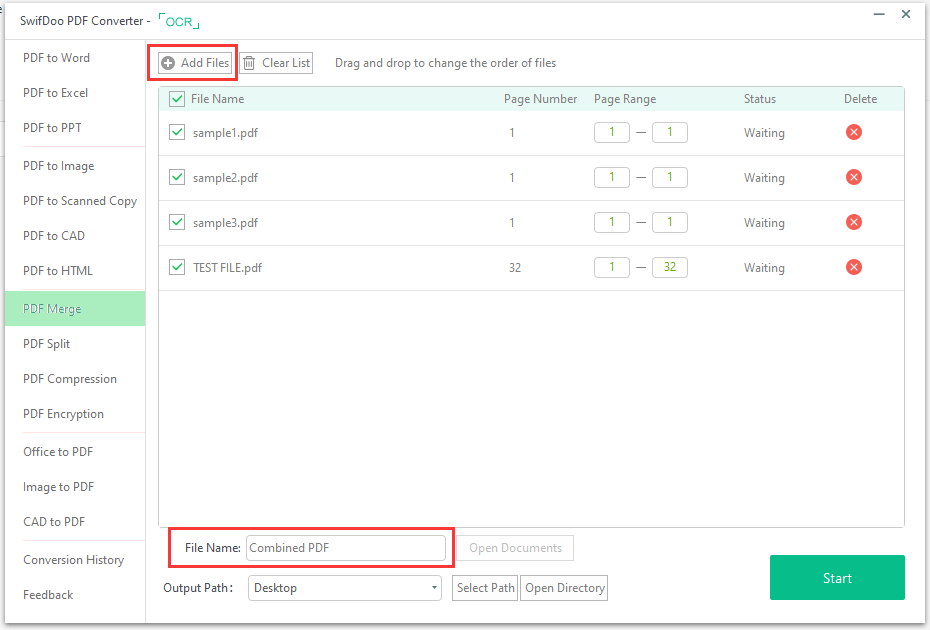
Task: Go to PDF to Image
Action: [59, 166]
